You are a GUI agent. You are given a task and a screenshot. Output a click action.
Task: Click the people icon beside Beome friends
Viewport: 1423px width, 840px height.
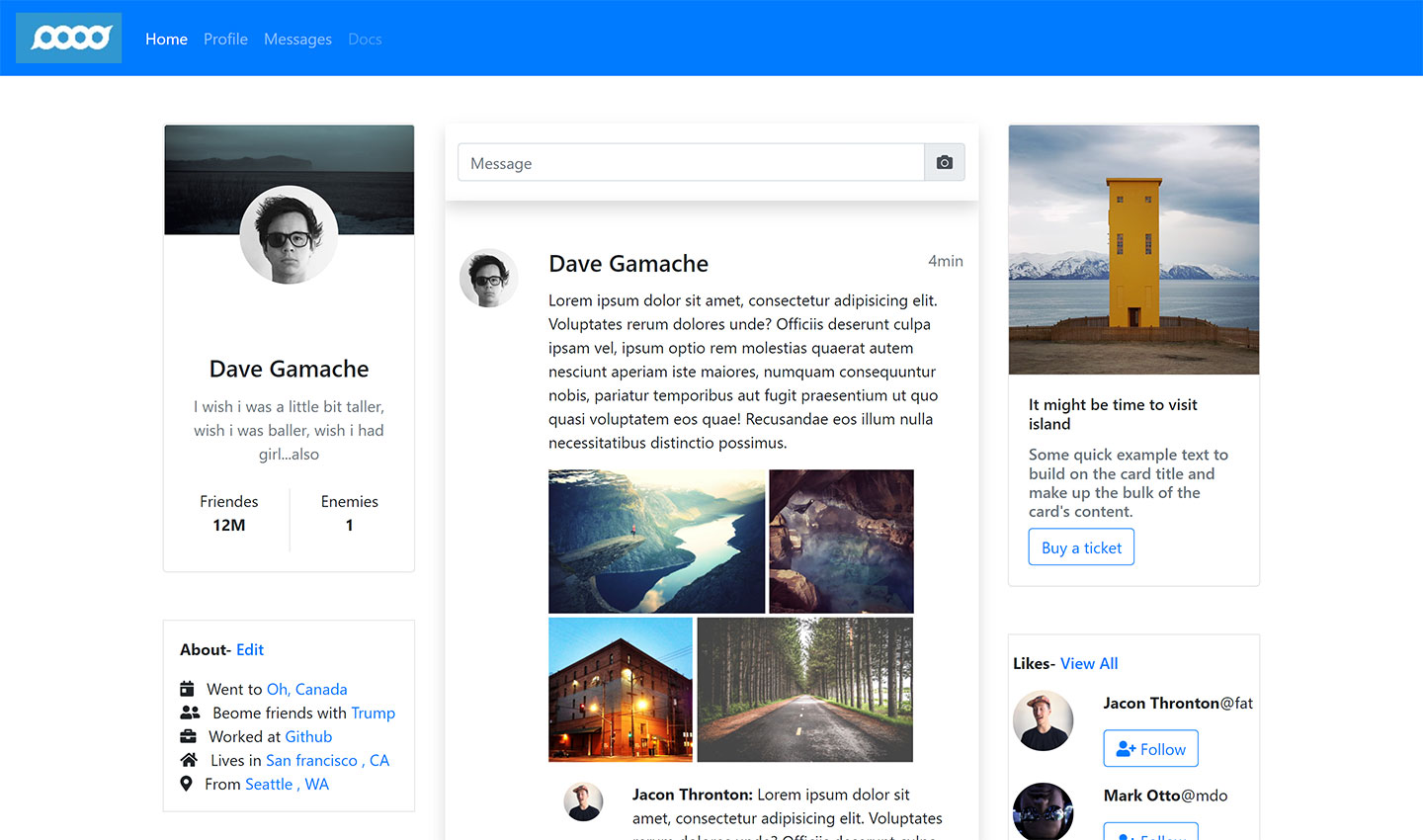pyautogui.click(x=190, y=713)
